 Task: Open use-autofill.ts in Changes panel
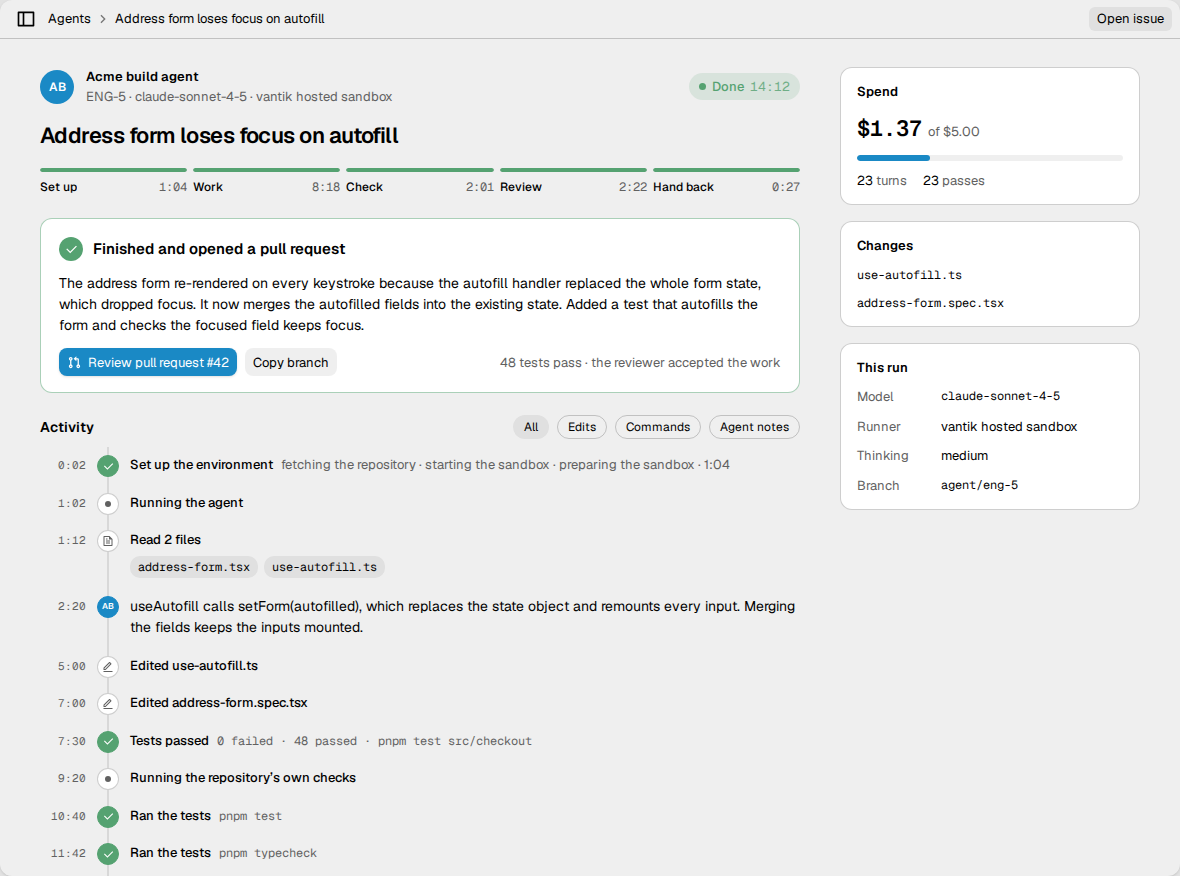(909, 275)
